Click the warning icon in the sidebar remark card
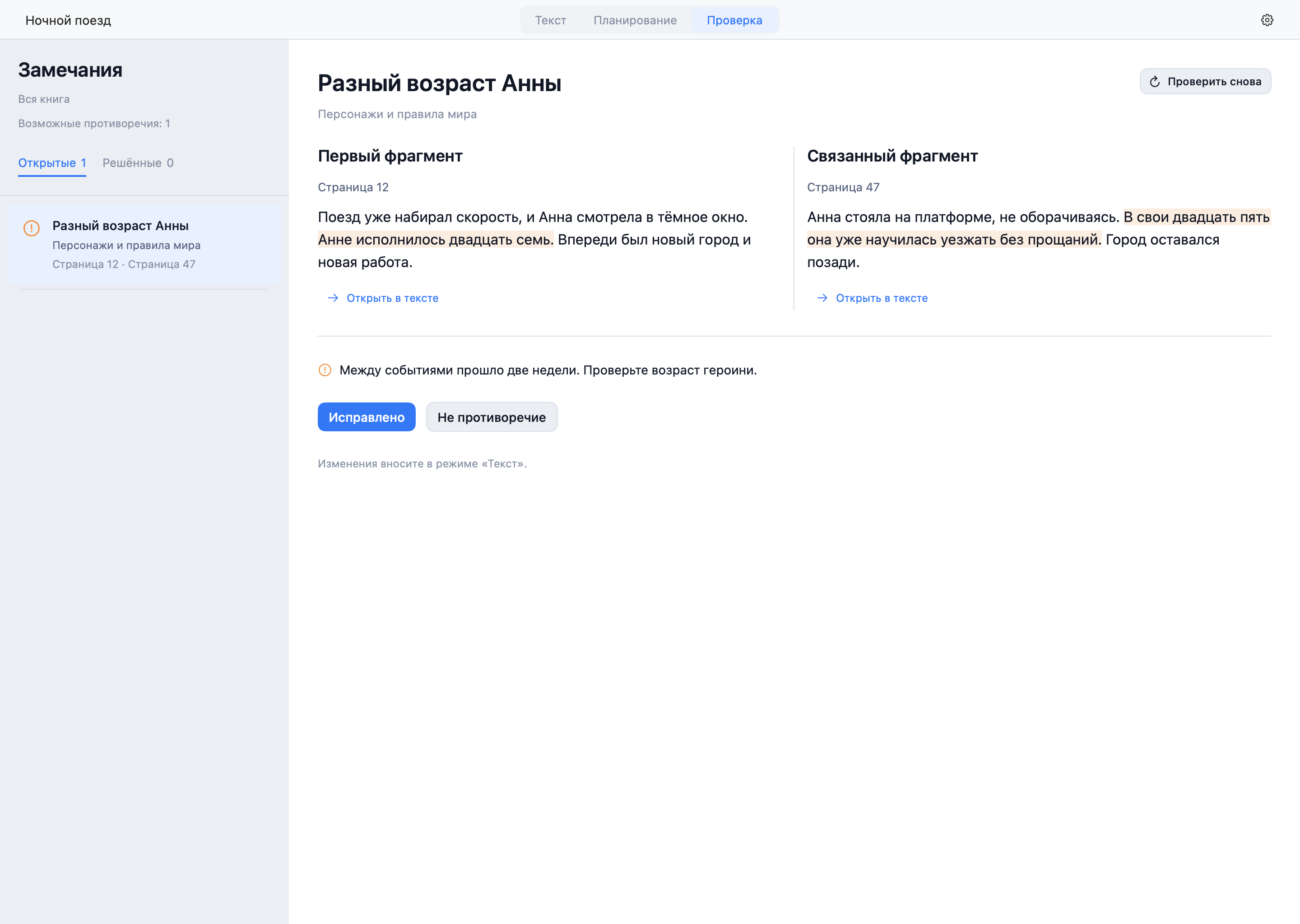Image resolution: width=1300 pixels, height=924 pixels. tap(31, 228)
